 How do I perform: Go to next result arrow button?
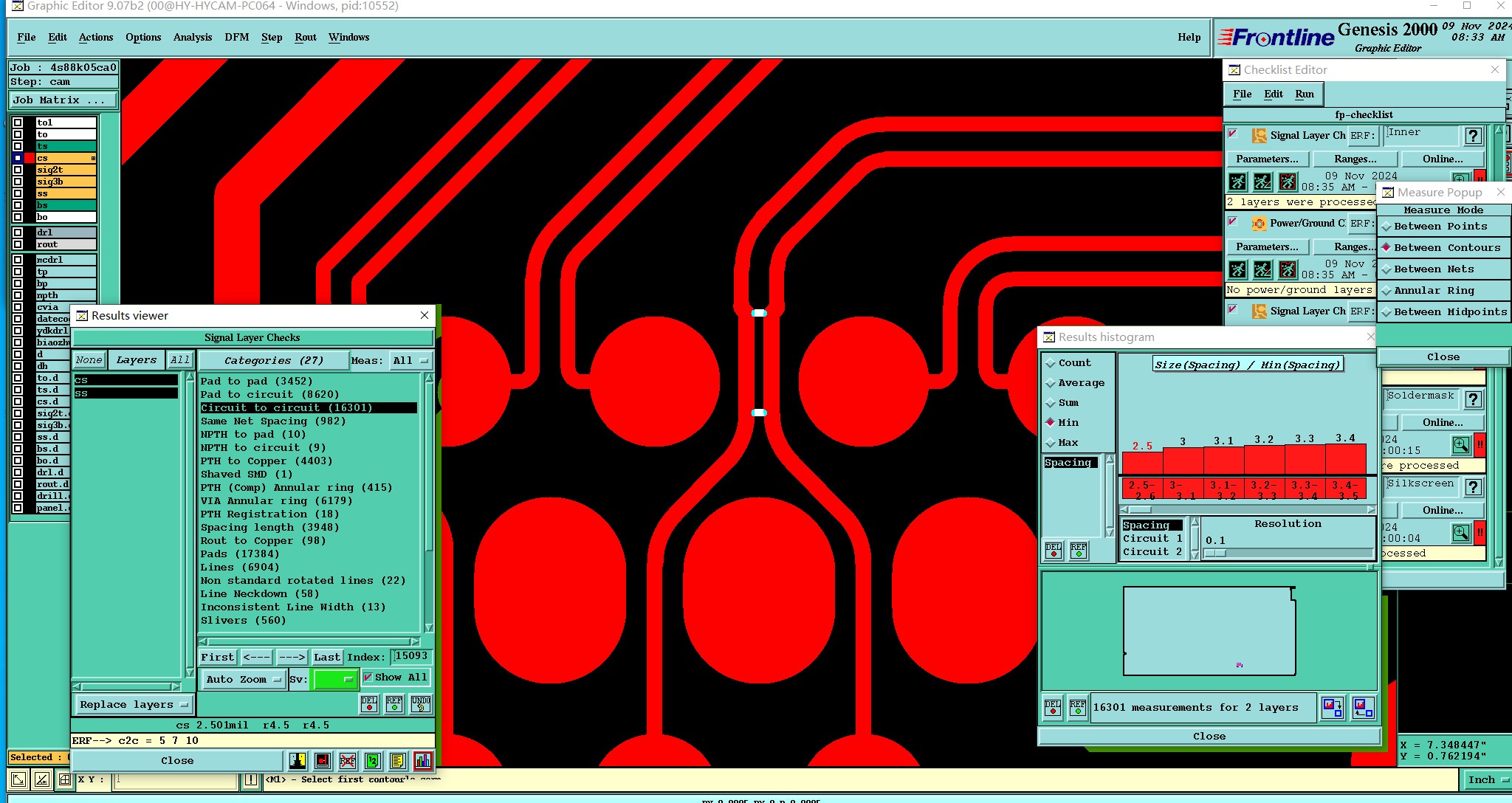[292, 657]
